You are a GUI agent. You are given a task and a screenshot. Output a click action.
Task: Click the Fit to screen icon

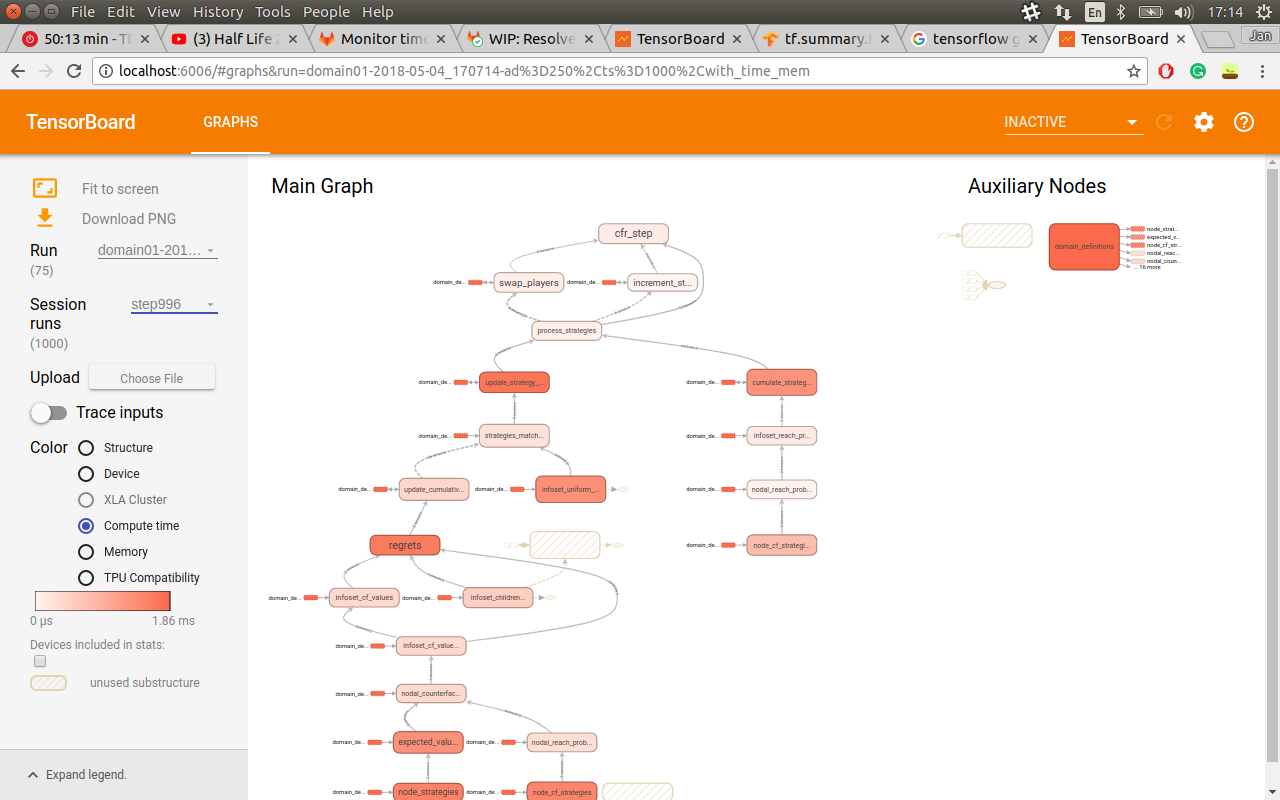(x=45, y=188)
